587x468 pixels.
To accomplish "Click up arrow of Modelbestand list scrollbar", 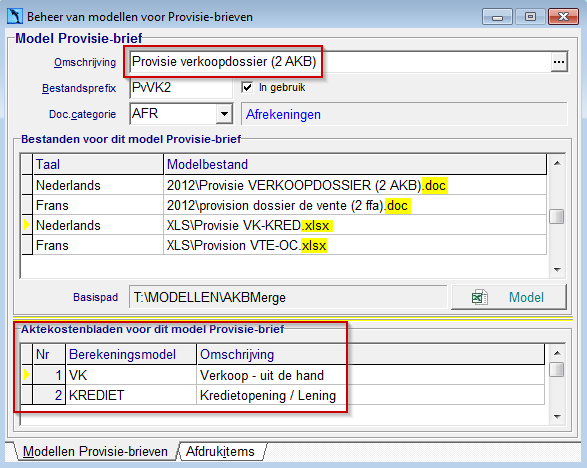I will 557,163.
